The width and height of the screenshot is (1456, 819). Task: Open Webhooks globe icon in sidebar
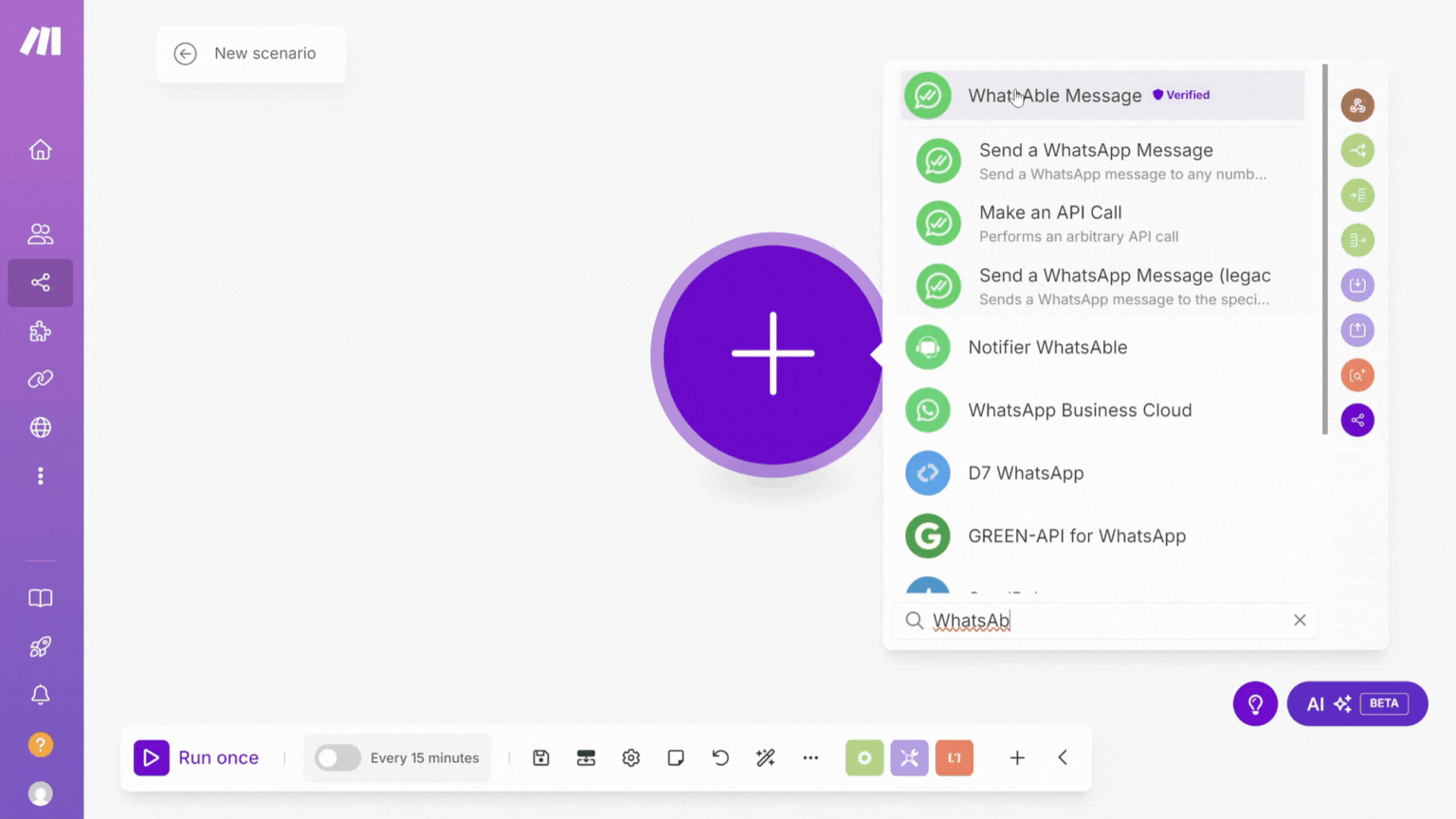[40, 428]
